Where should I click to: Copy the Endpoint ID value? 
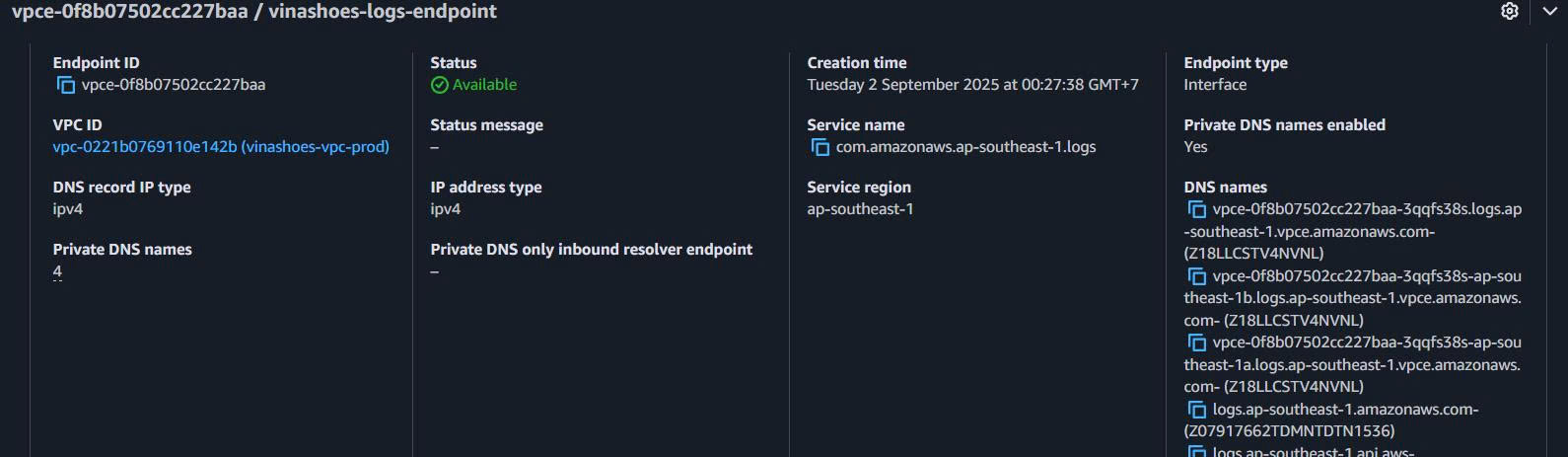(66, 86)
